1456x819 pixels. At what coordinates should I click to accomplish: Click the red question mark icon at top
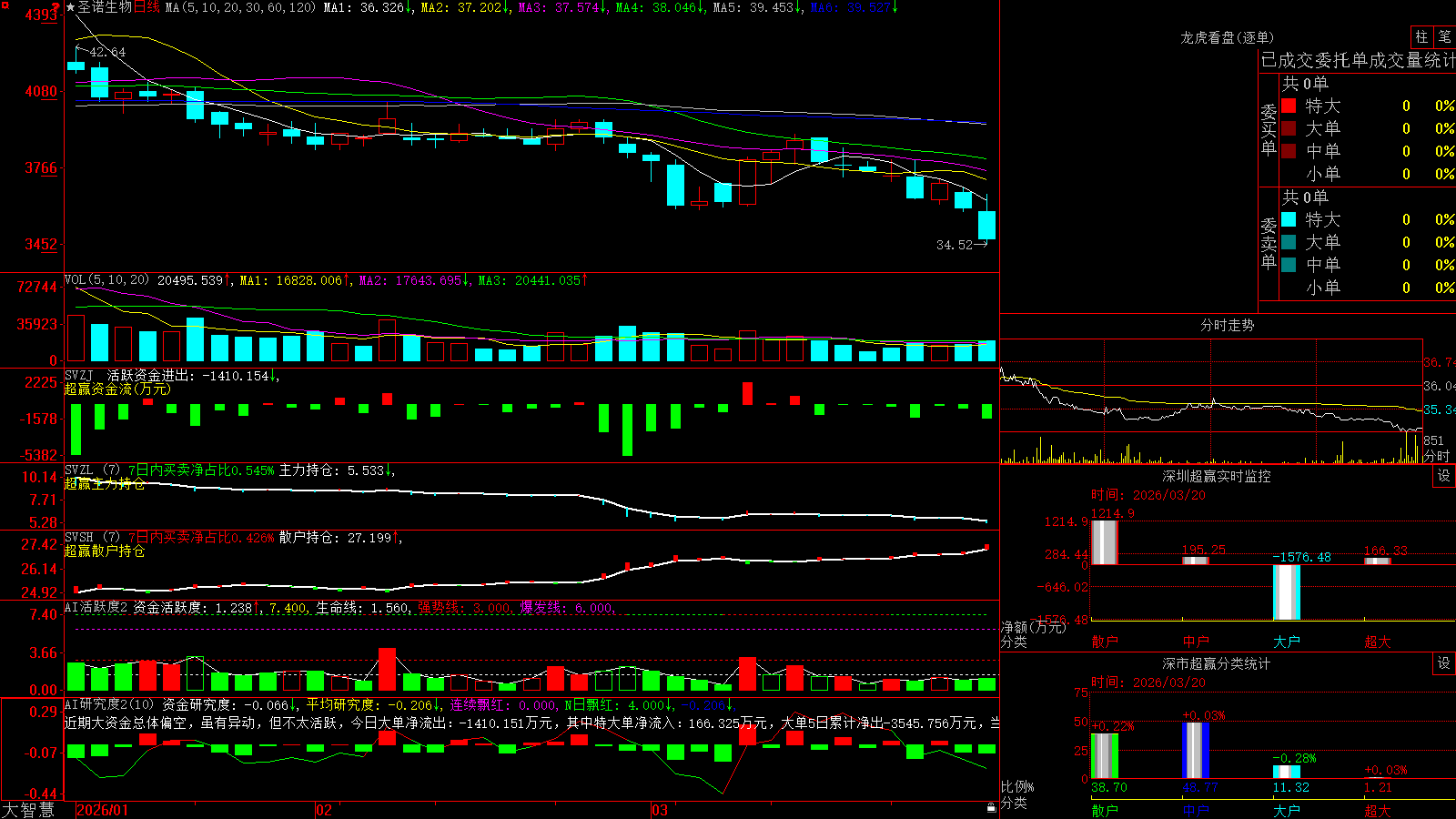56,7
